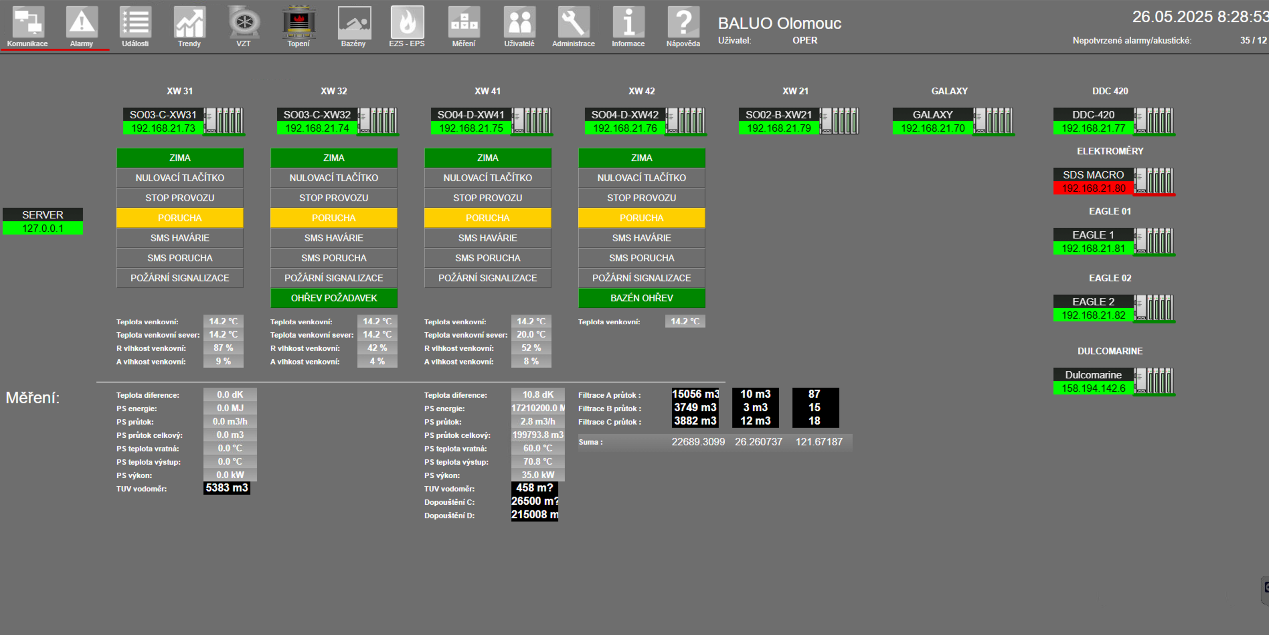Go to Bazény pool icon
Image resolution: width=1269 pixels, height=635 pixels.
click(x=353, y=22)
